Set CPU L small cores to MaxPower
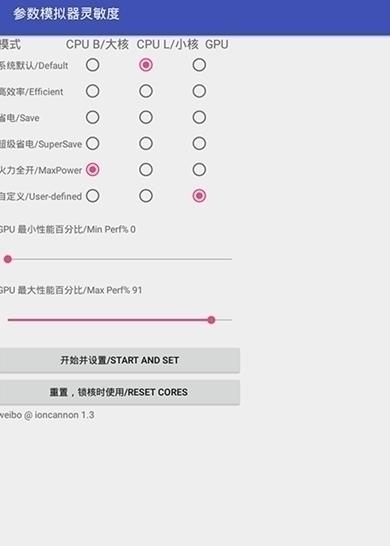The width and height of the screenshot is (390, 546). 146,170
